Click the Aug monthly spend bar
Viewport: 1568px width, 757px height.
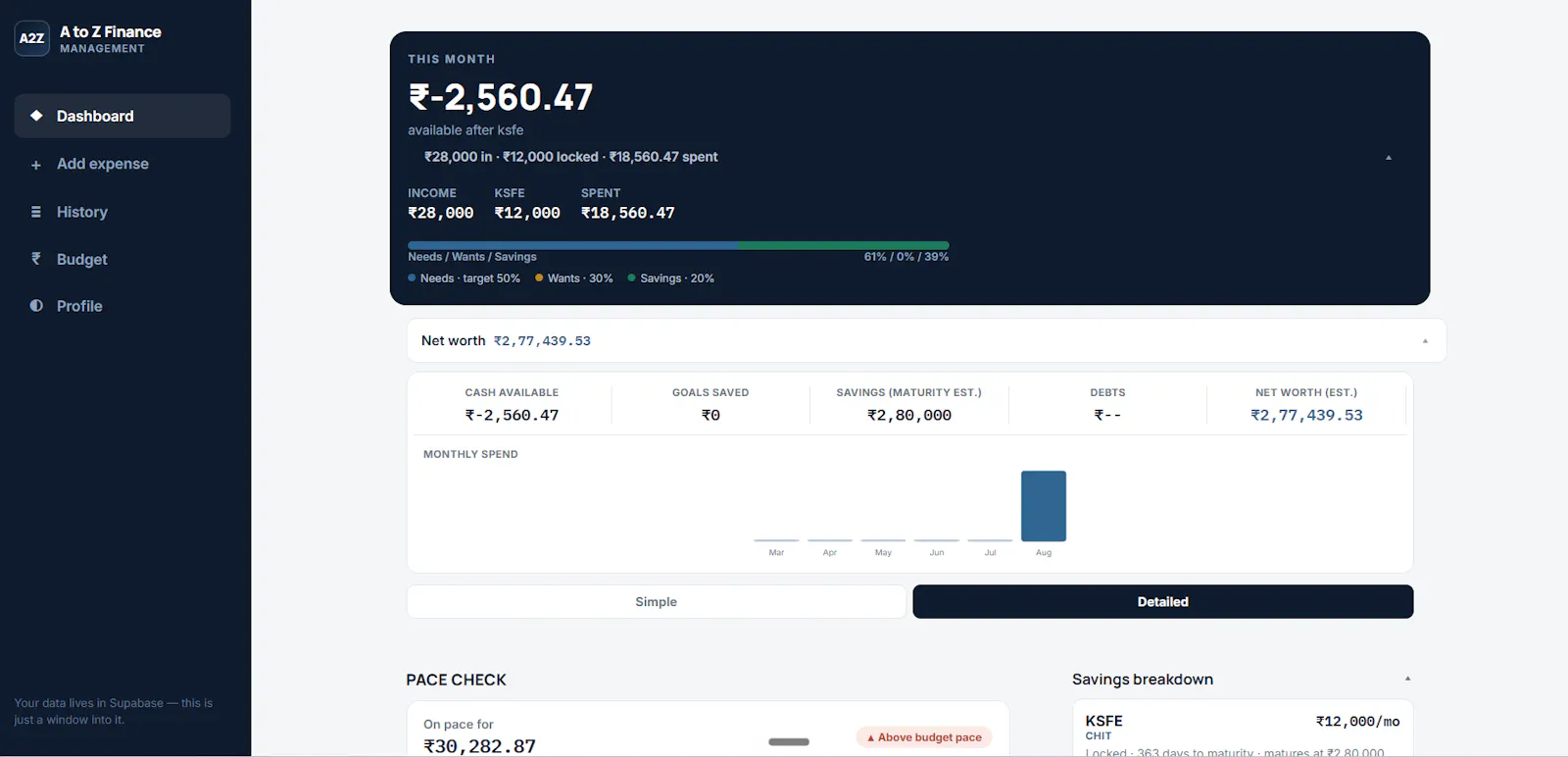1044,506
